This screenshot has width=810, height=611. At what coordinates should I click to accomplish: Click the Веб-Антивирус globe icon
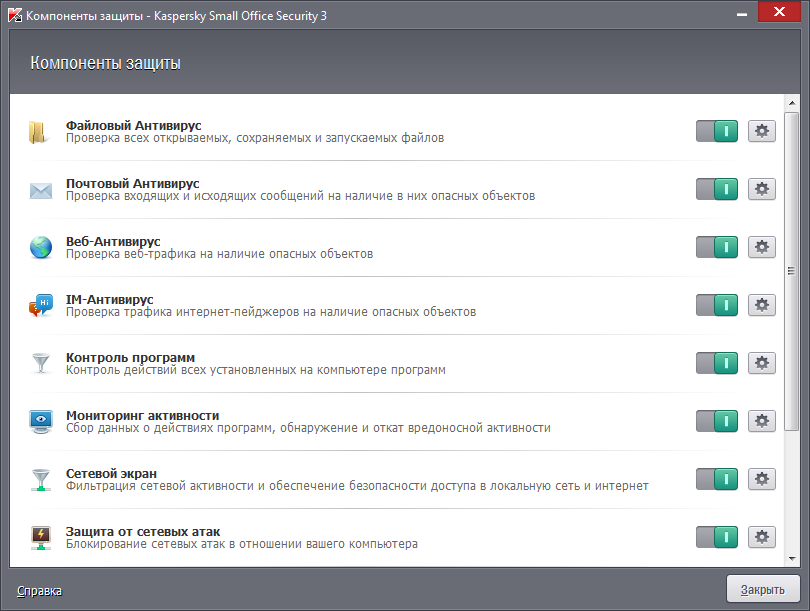point(41,247)
